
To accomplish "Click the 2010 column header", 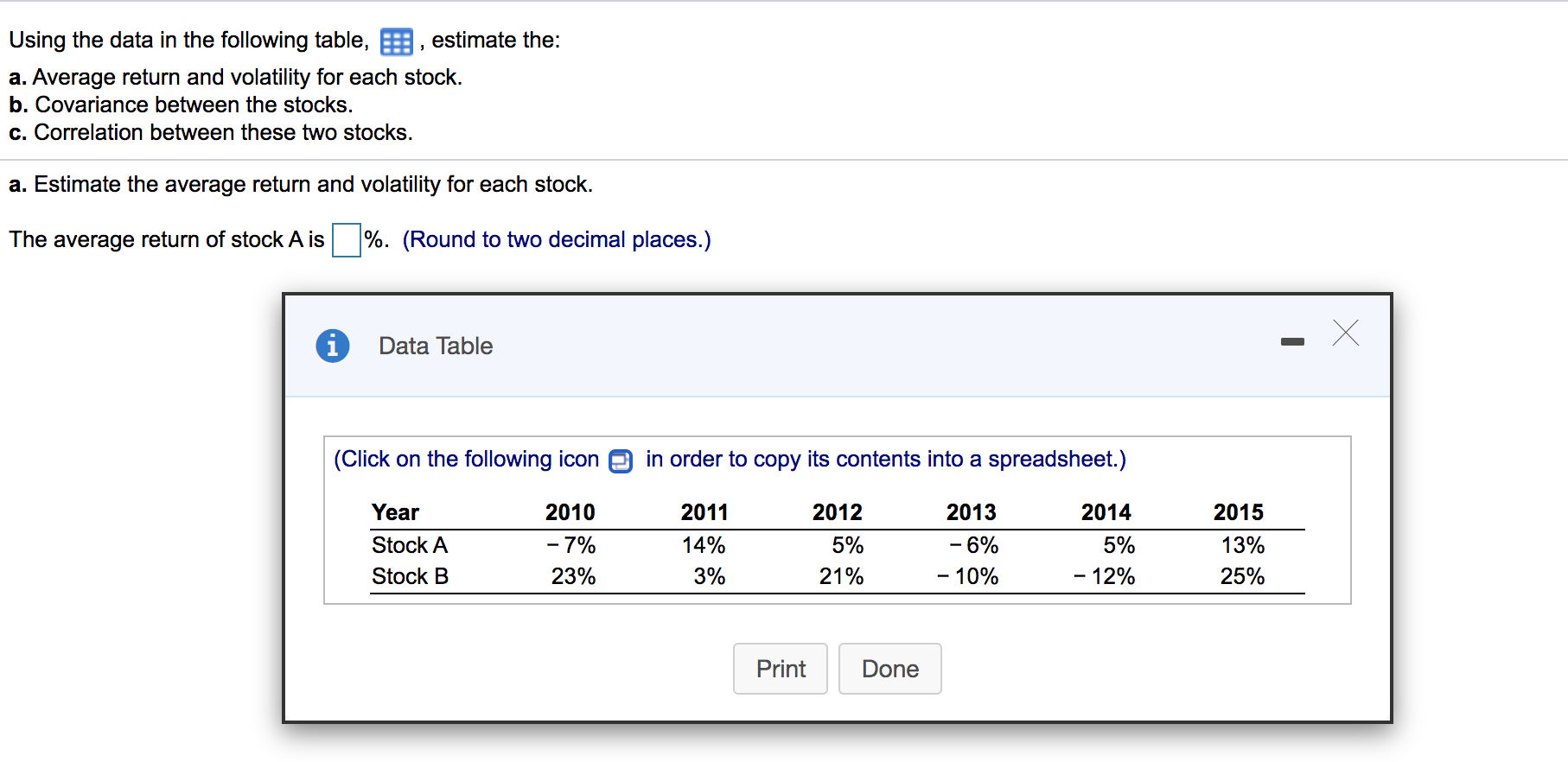I will [569, 511].
